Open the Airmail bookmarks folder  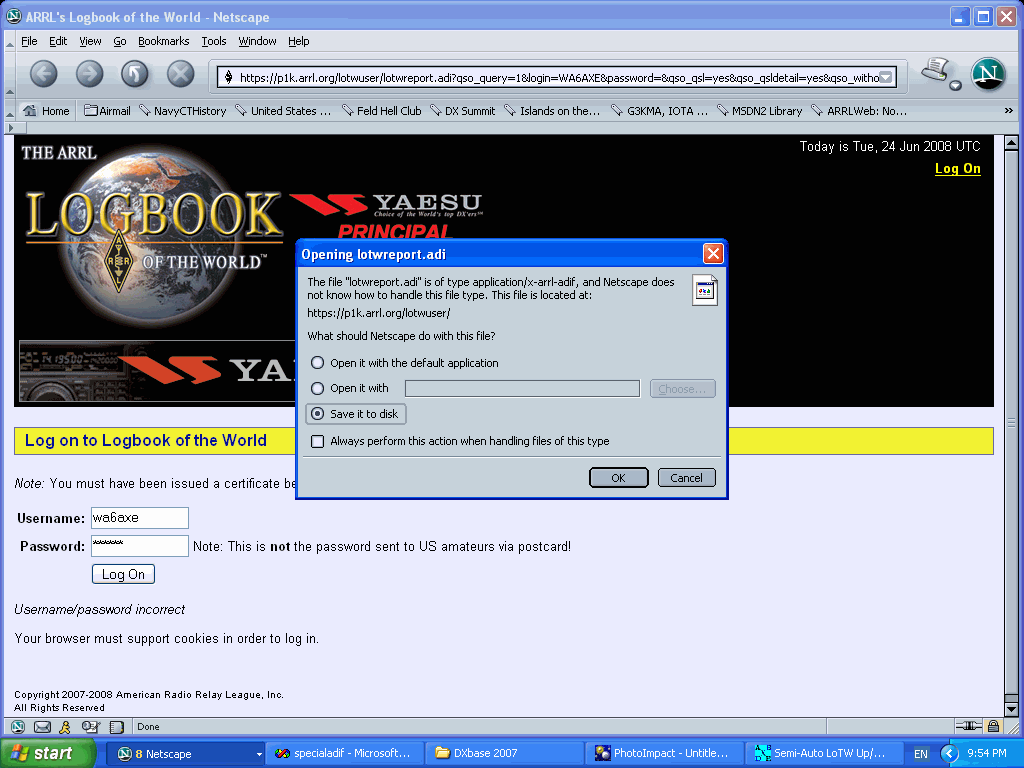tap(108, 111)
